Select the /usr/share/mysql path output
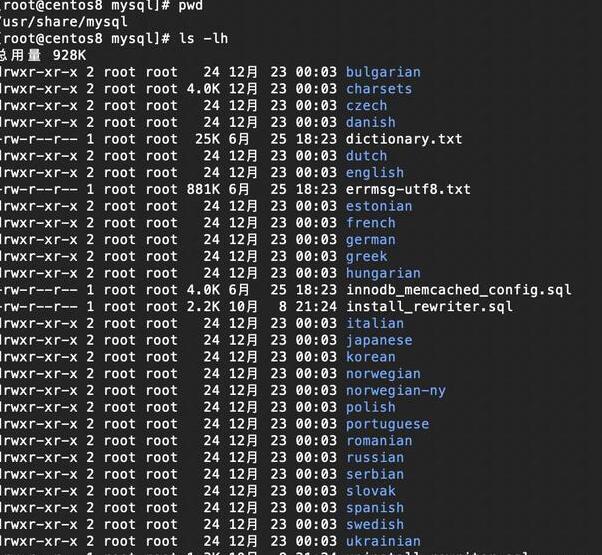The height and width of the screenshot is (555, 602). pyautogui.click(x=63, y=21)
